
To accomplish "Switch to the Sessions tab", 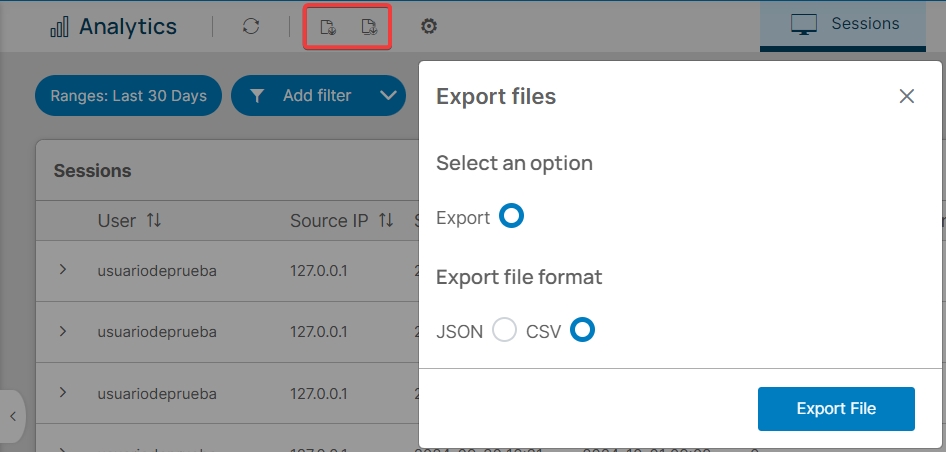I will click(844, 25).
